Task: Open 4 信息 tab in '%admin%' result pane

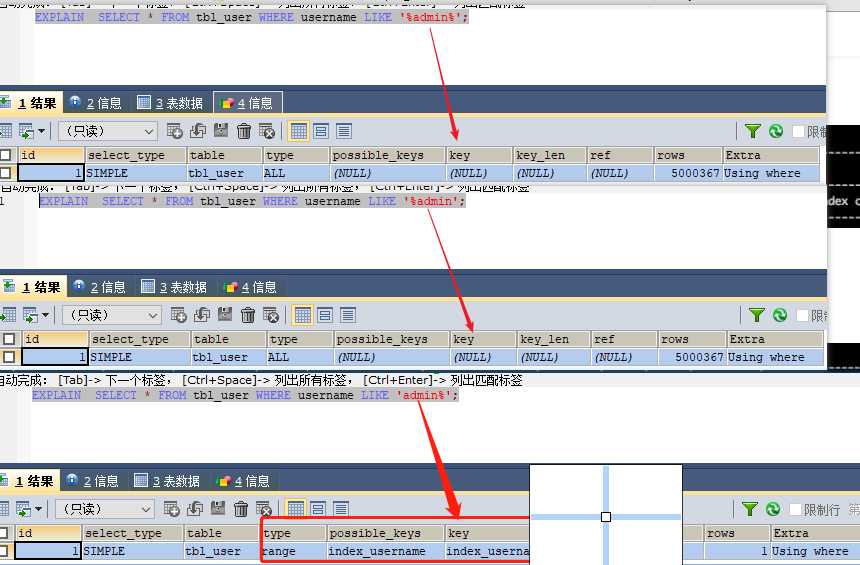Action: pyautogui.click(x=247, y=103)
